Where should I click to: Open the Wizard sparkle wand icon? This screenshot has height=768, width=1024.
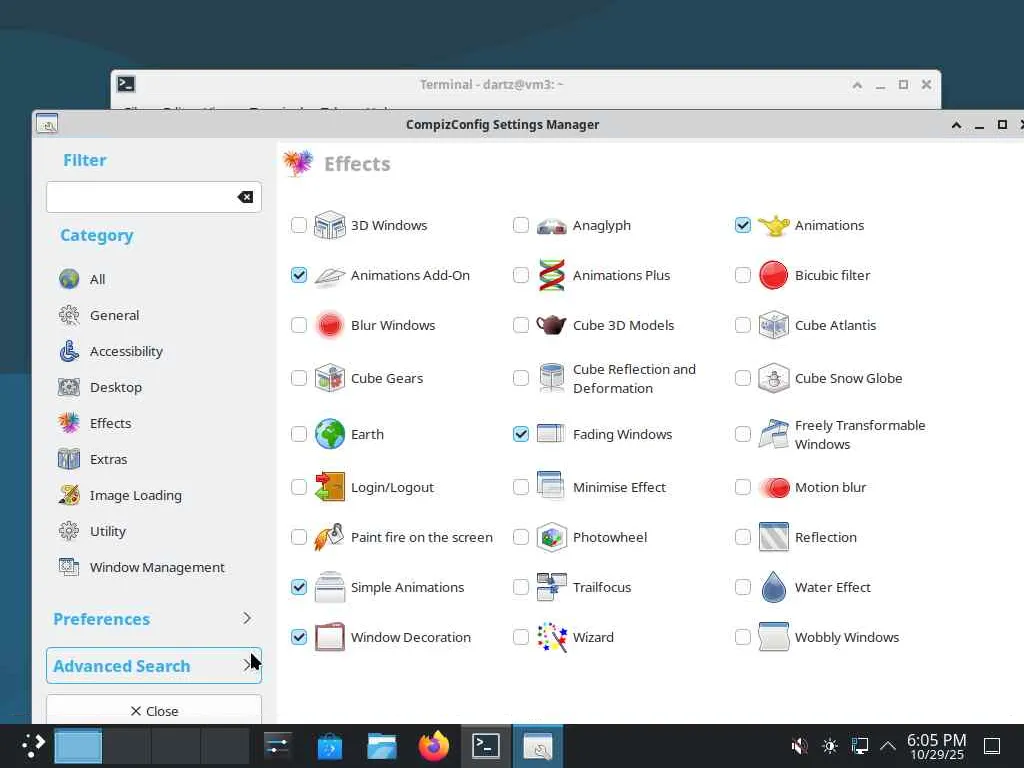point(551,637)
